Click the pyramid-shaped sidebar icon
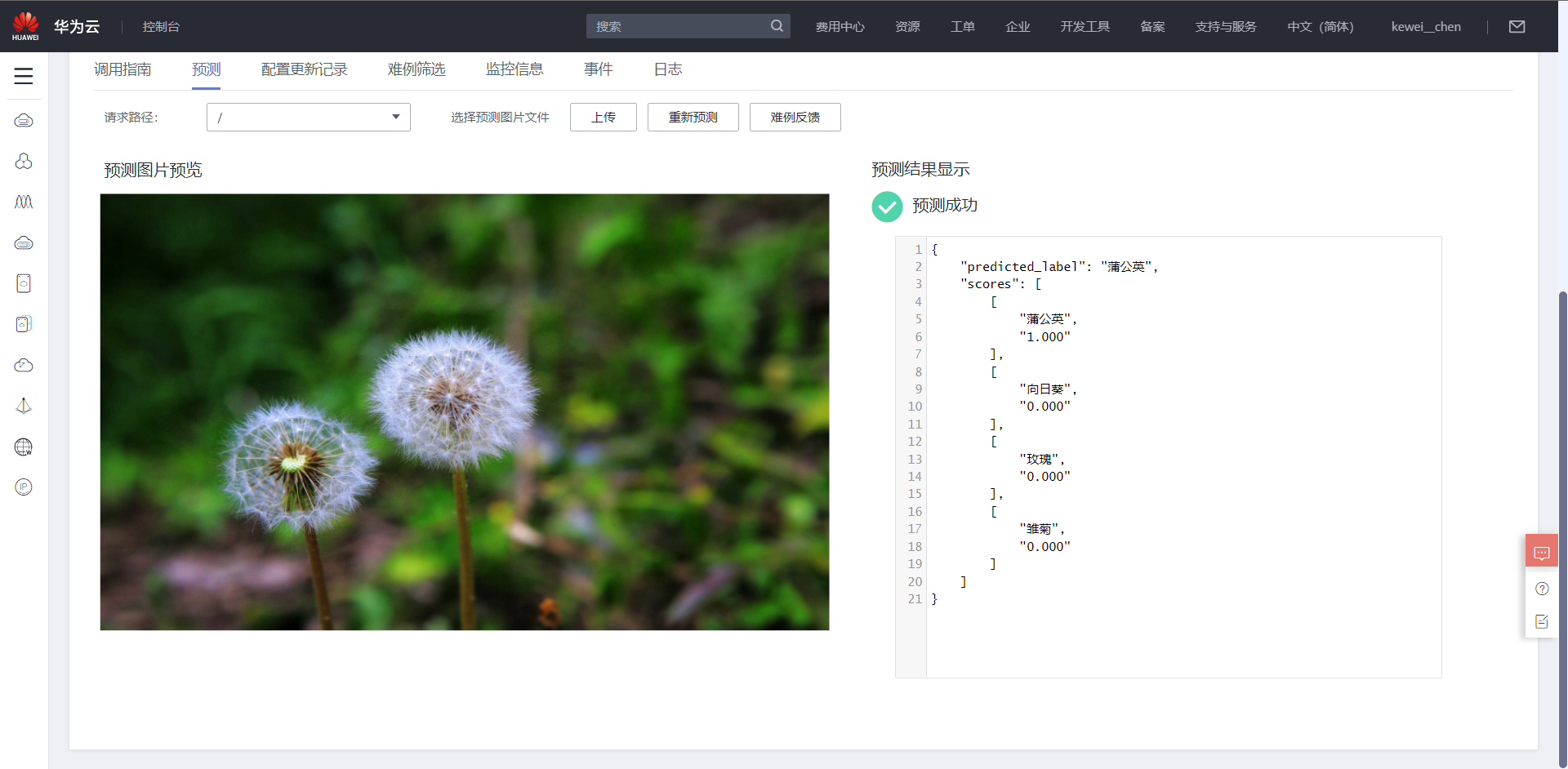Image resolution: width=1568 pixels, height=769 pixels. pos(24,406)
